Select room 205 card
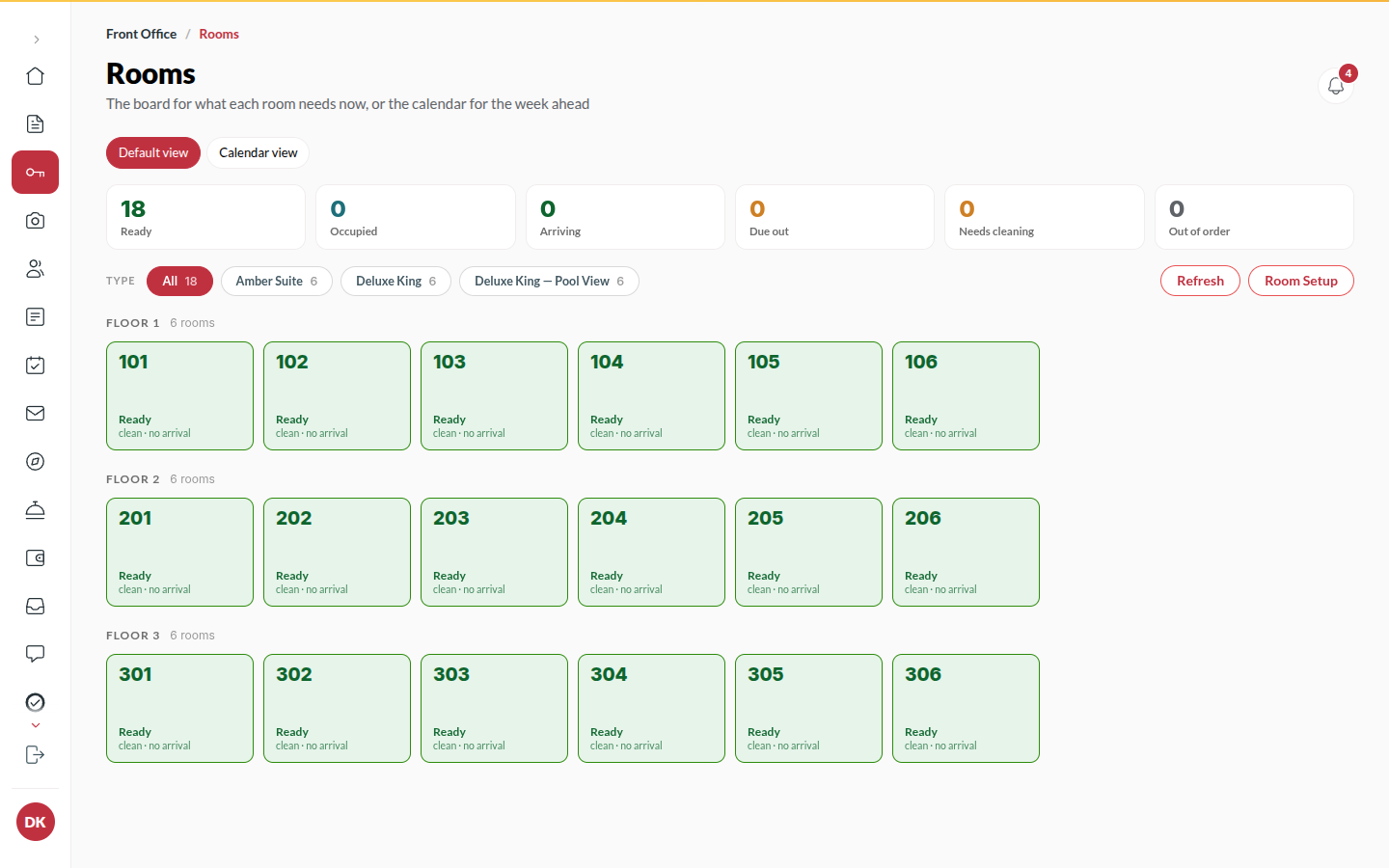1389x868 pixels. 808,552
